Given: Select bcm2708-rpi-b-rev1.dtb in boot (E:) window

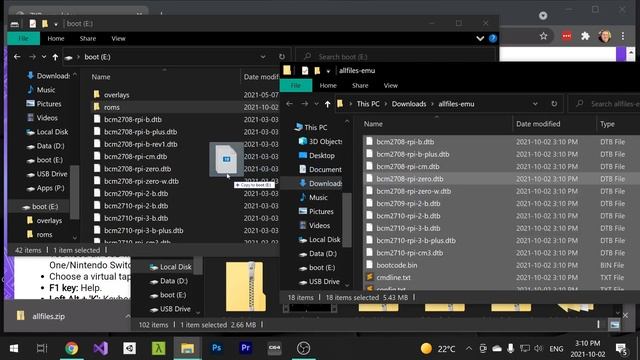Looking at the screenshot, I should (x=141, y=144).
